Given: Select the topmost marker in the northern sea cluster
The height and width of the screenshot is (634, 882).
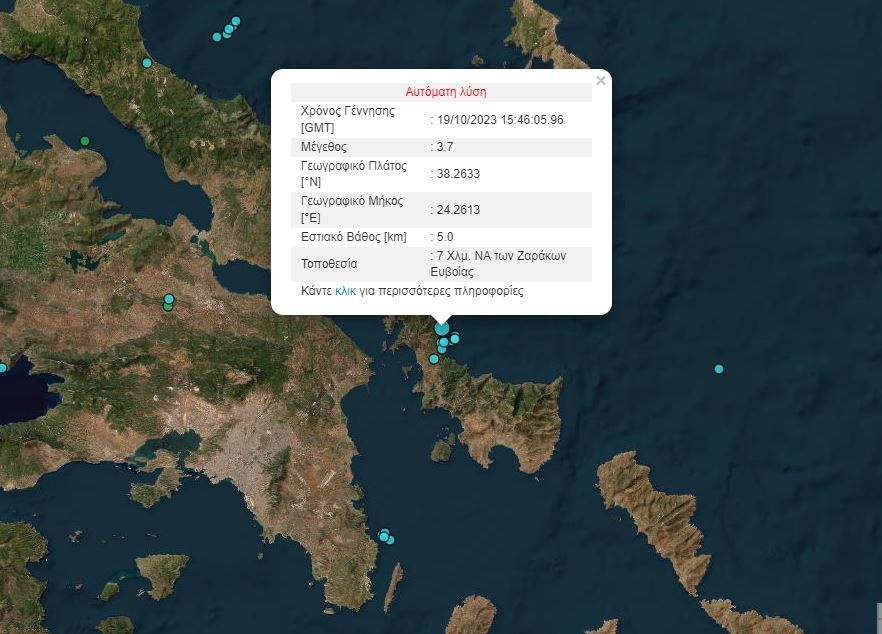Looking at the screenshot, I should (236, 21).
